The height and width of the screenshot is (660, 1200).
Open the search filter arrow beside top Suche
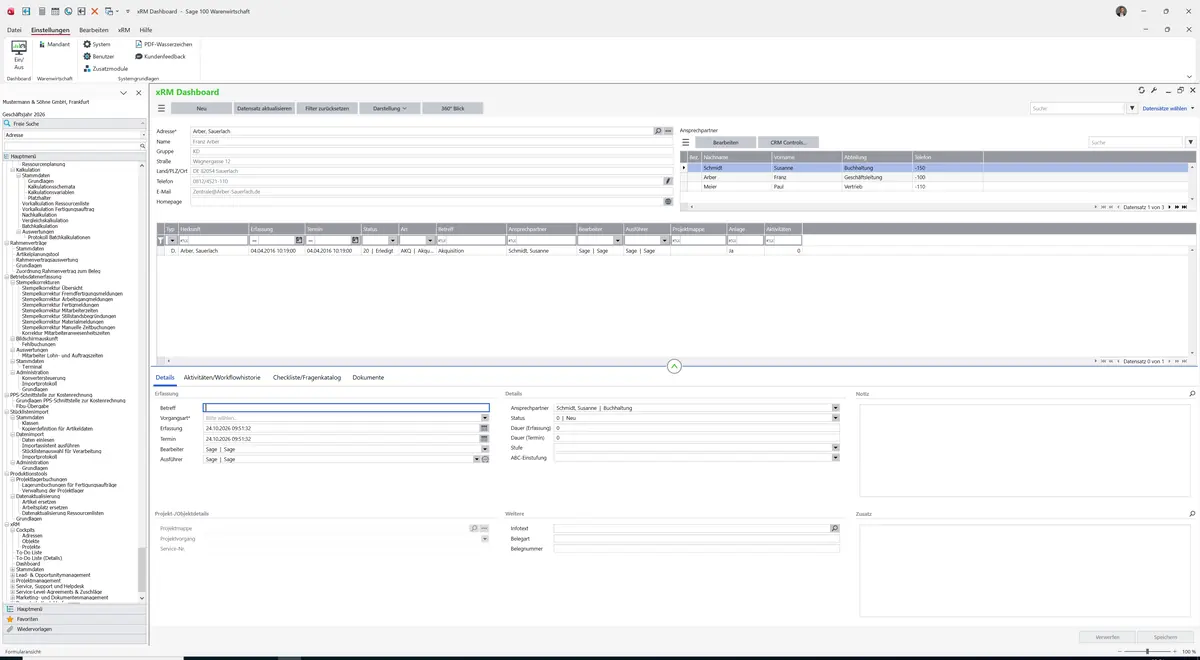(1131, 108)
